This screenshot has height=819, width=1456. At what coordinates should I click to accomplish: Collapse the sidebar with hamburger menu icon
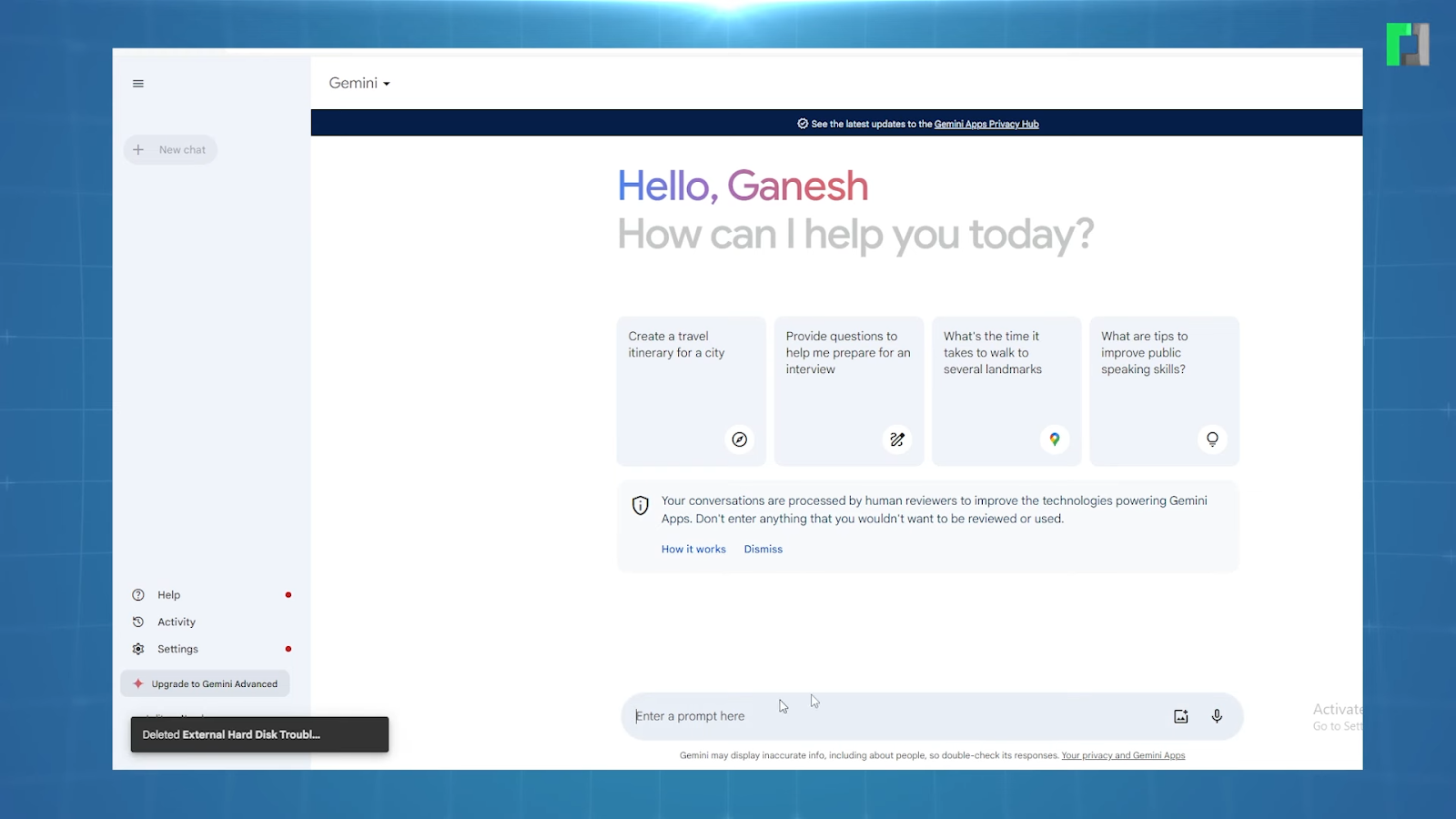(x=138, y=84)
